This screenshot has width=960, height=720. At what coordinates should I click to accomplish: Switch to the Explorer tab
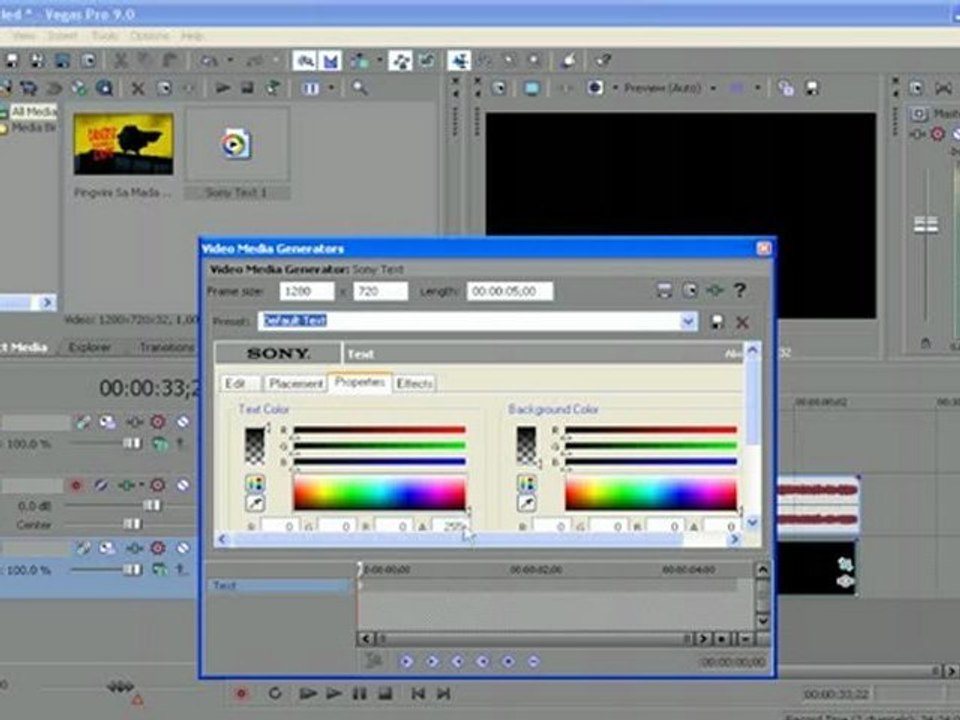(x=89, y=347)
